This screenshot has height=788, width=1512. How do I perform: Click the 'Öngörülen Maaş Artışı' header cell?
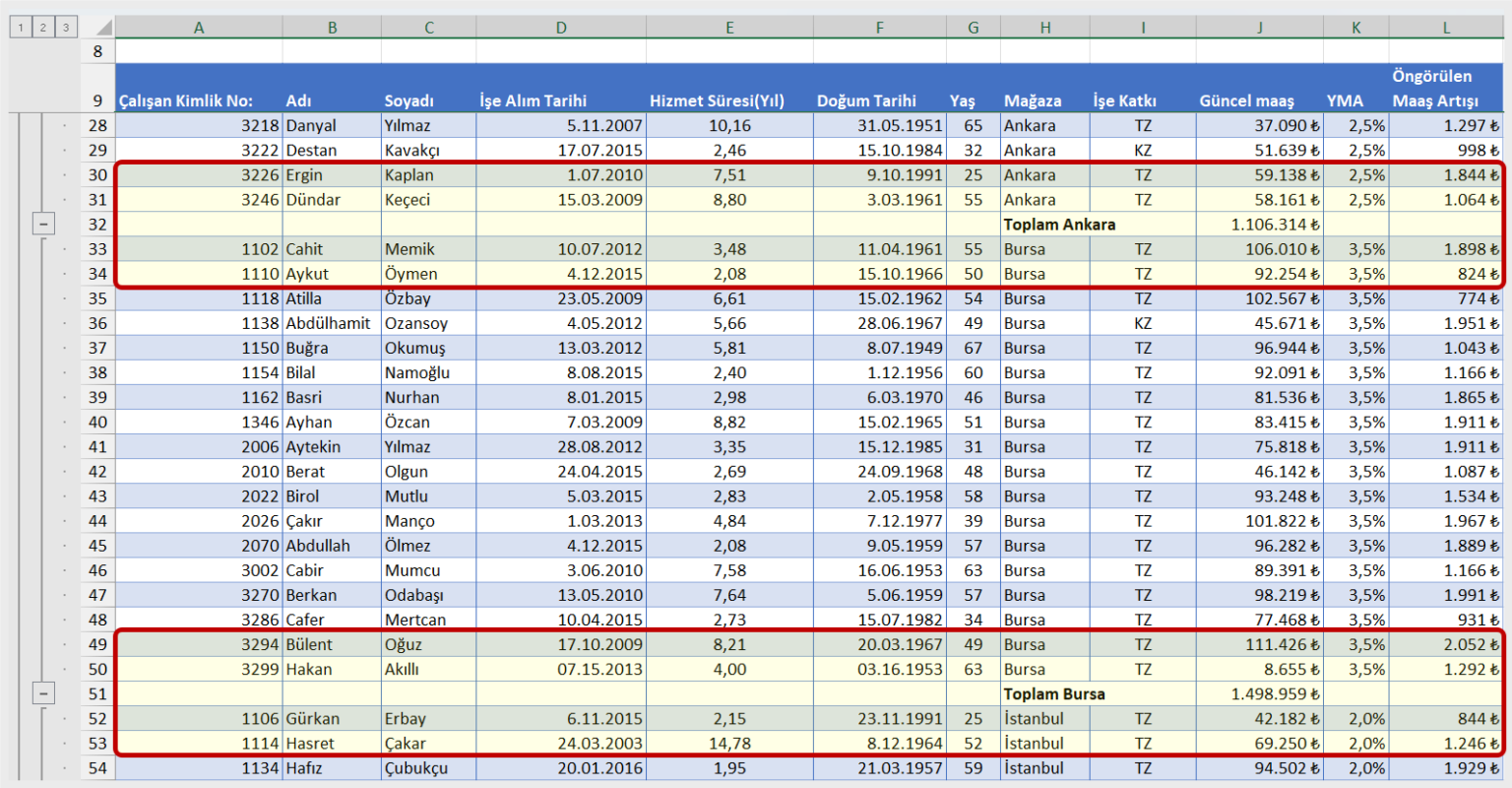tap(1446, 89)
